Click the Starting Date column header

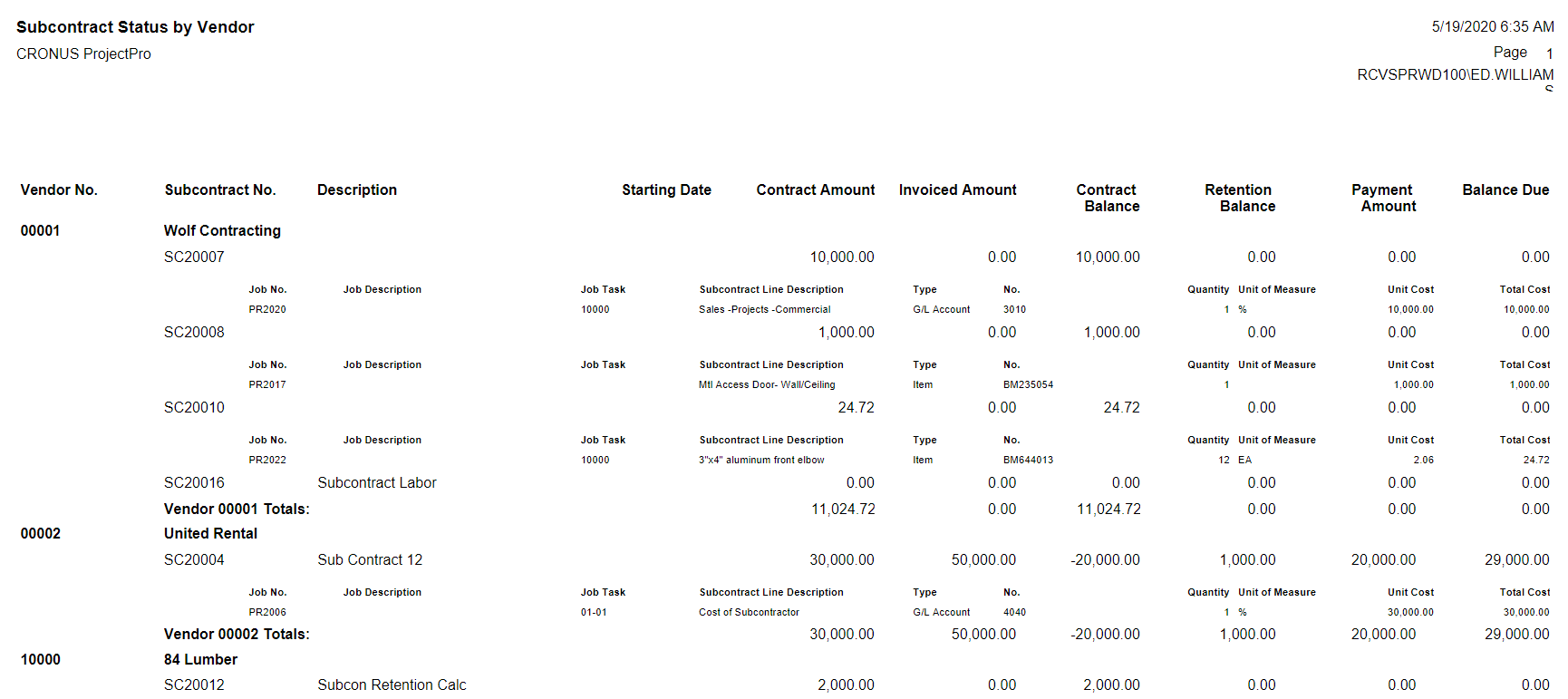pos(666,189)
